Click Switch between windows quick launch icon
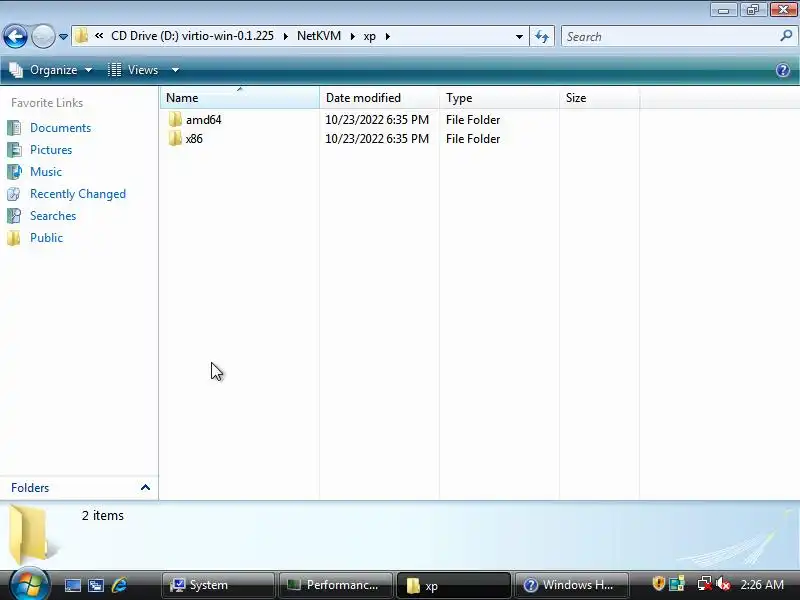Image resolution: width=800 pixels, height=600 pixels. 96,585
